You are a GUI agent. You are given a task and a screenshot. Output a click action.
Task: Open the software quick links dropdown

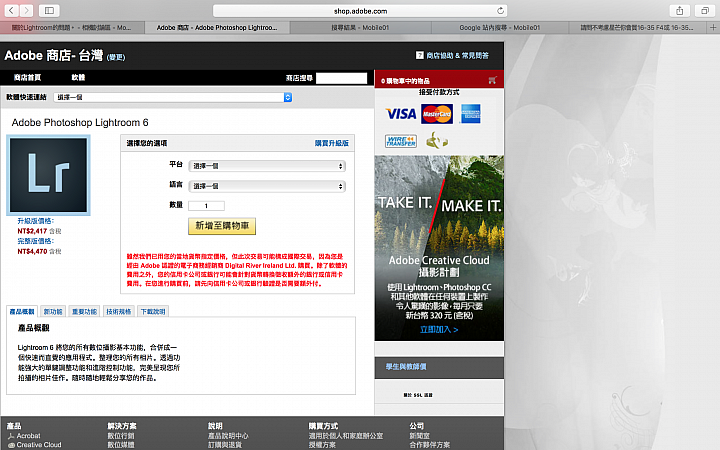pos(173,97)
